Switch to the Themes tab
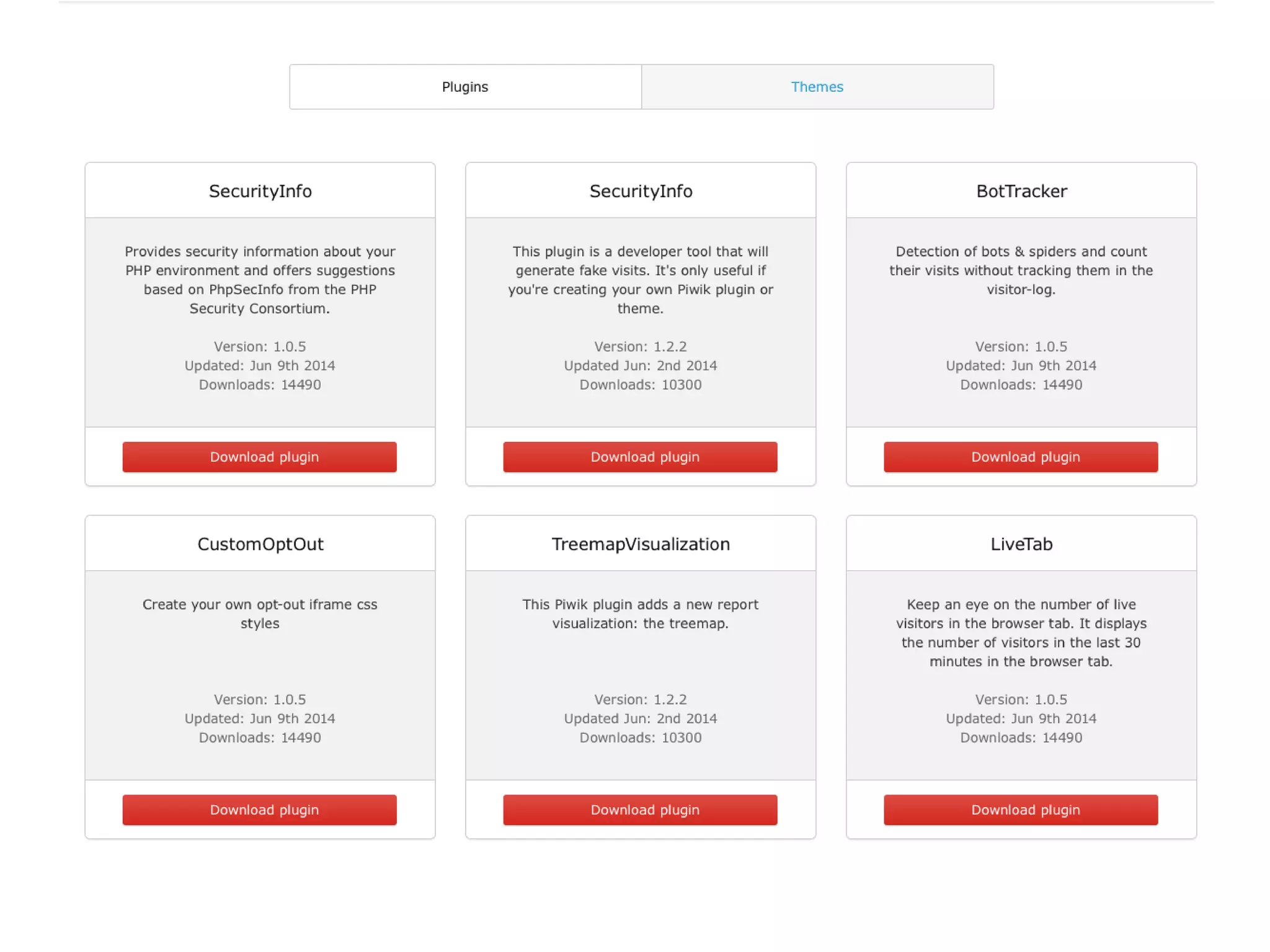1270x952 pixels. (817, 87)
